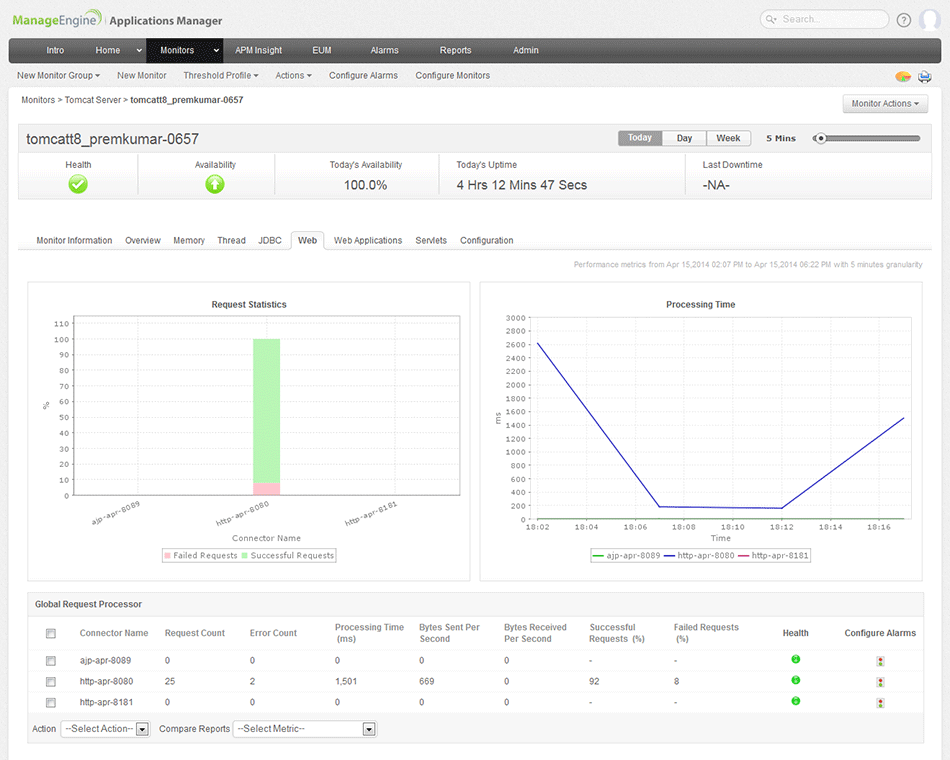The image size is (950, 760).
Task: Click Successful Requests green legend swatch
Action: pyautogui.click(x=245, y=556)
